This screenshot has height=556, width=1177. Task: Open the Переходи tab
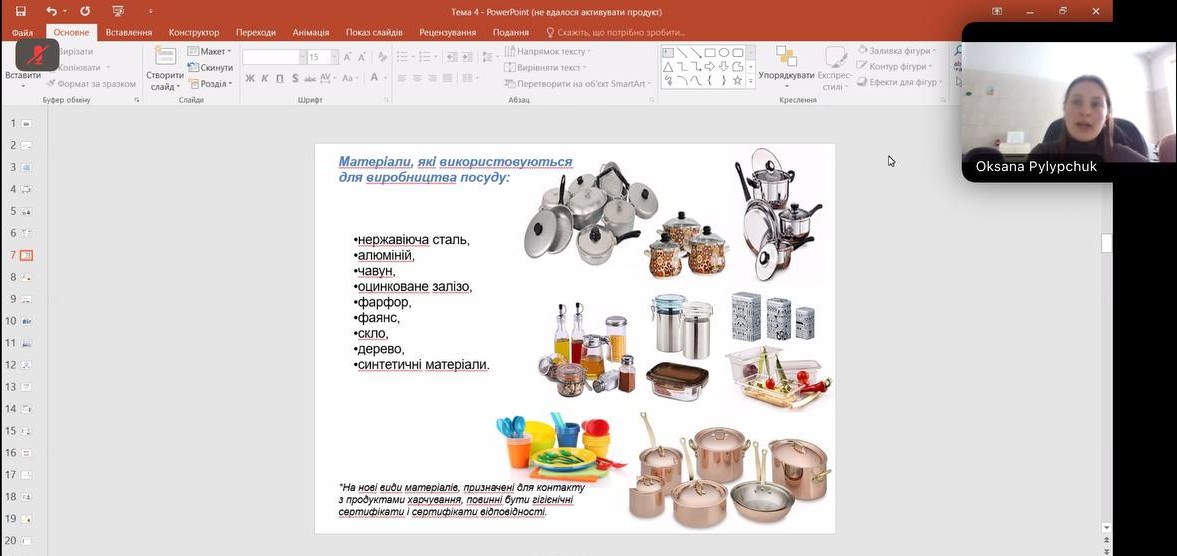pyautogui.click(x=256, y=32)
